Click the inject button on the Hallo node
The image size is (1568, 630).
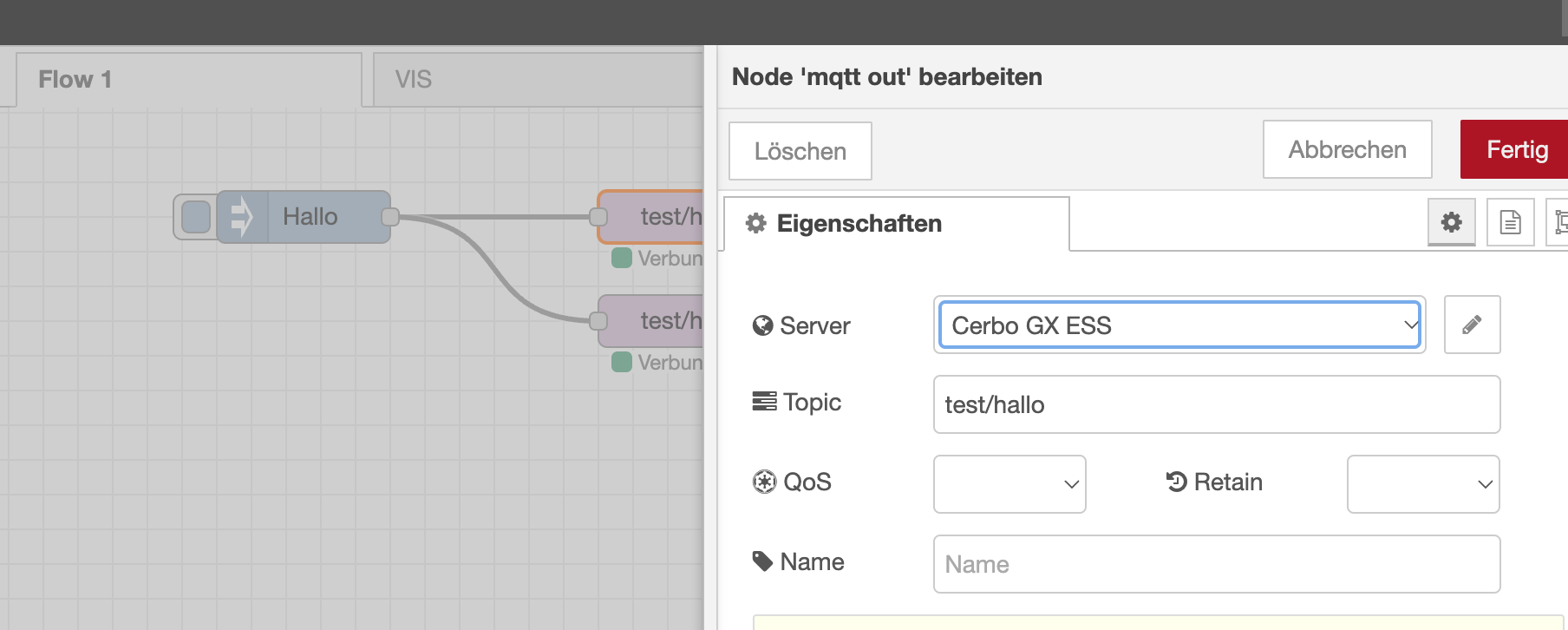(196, 217)
